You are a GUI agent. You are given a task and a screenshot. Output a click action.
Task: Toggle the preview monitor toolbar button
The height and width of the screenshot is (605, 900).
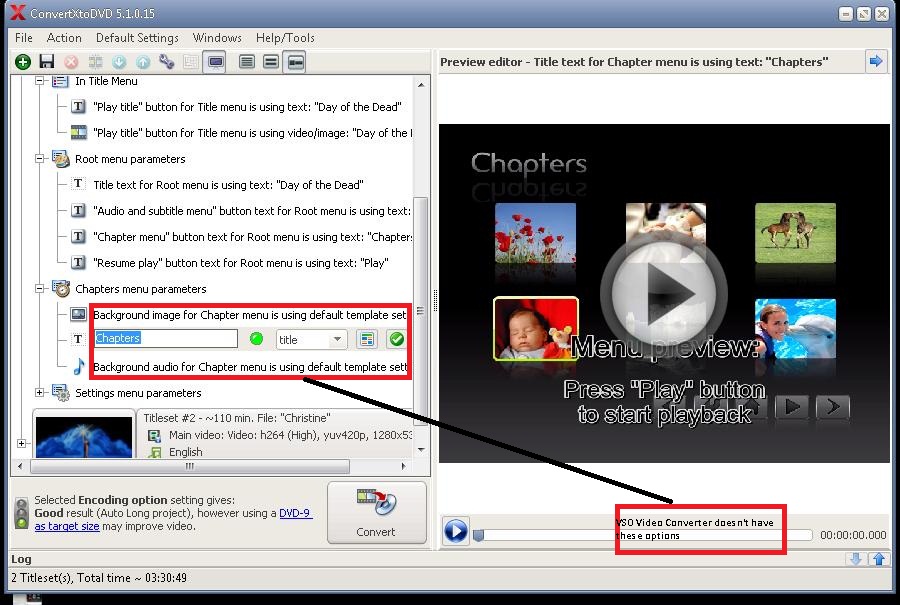pos(215,61)
